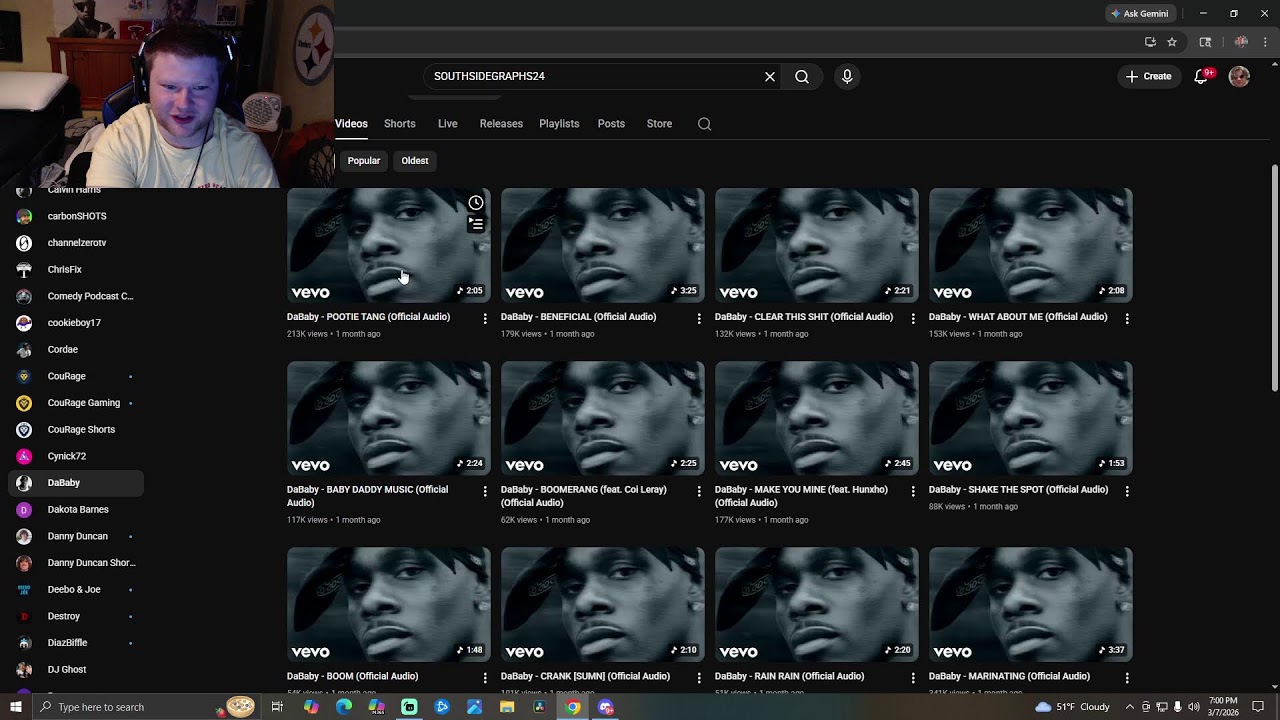Viewport: 1280px width, 720px height.
Task: Click the Ask Gemini button
Action: [1139, 14]
